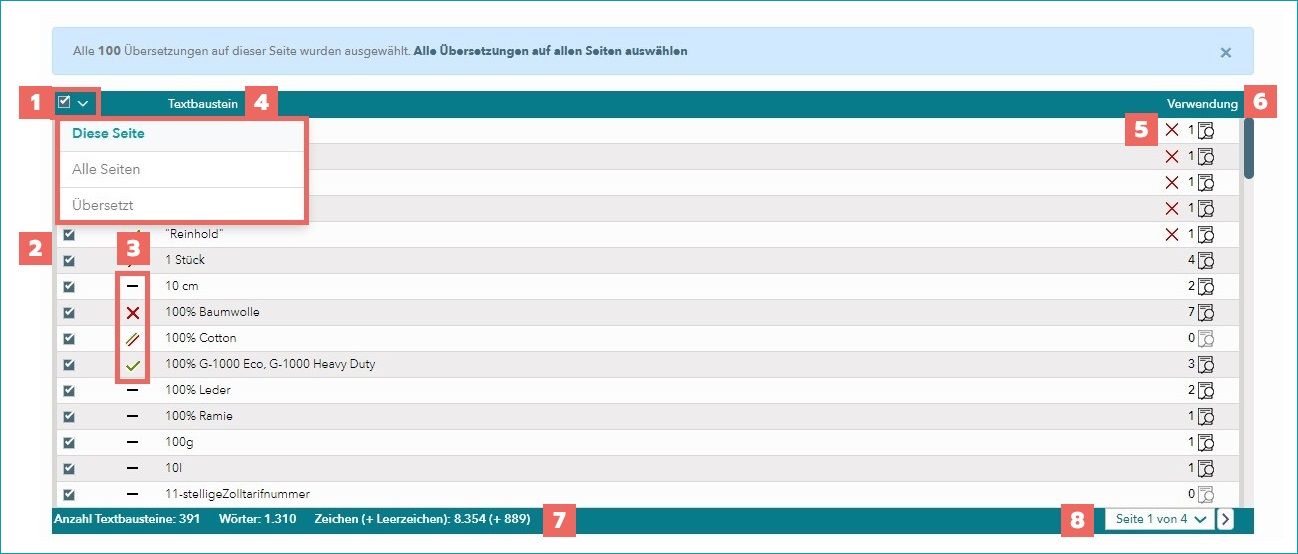Click dash status icon of 100% Ramie

(x=133, y=416)
